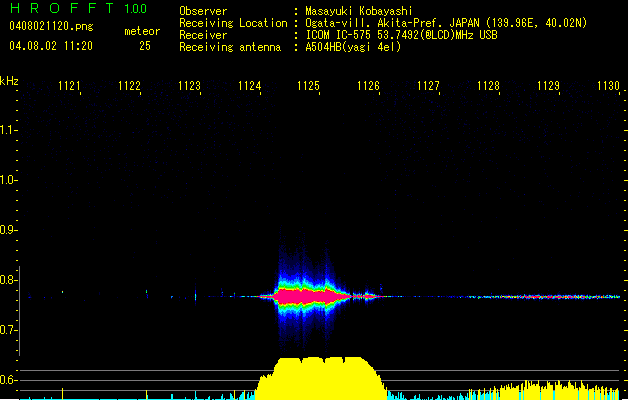Click the 1121 time axis marker
629x400 pixels.
click(69, 86)
